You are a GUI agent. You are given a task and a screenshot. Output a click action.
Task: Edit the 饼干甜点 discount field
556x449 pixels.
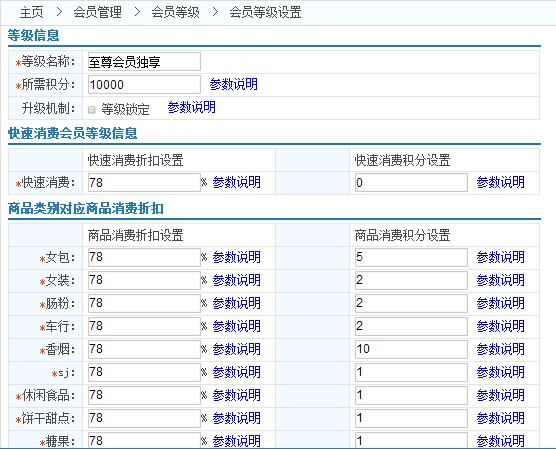(x=144, y=418)
